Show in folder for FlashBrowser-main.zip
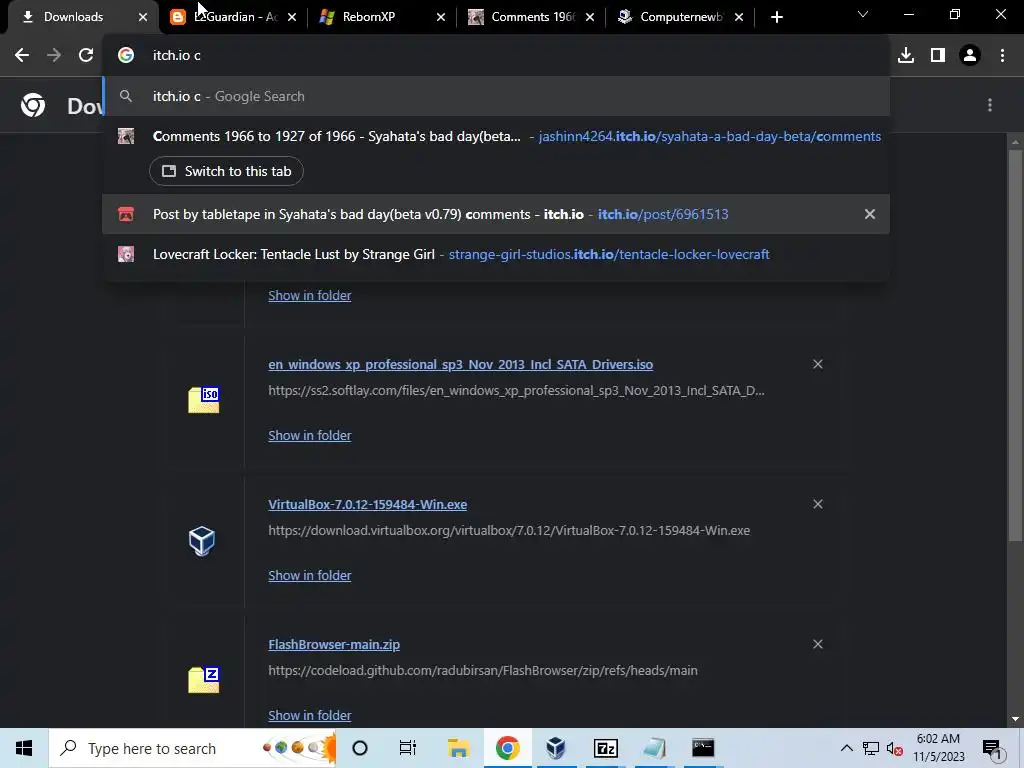The image size is (1024, 768). (310, 716)
